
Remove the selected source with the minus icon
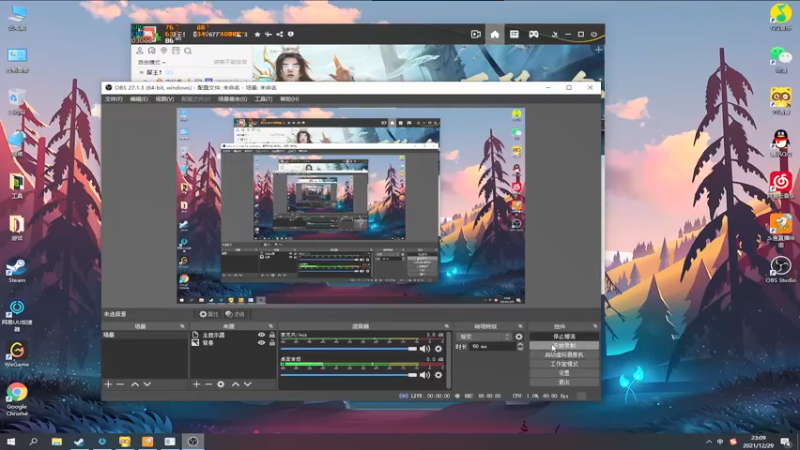[209, 384]
